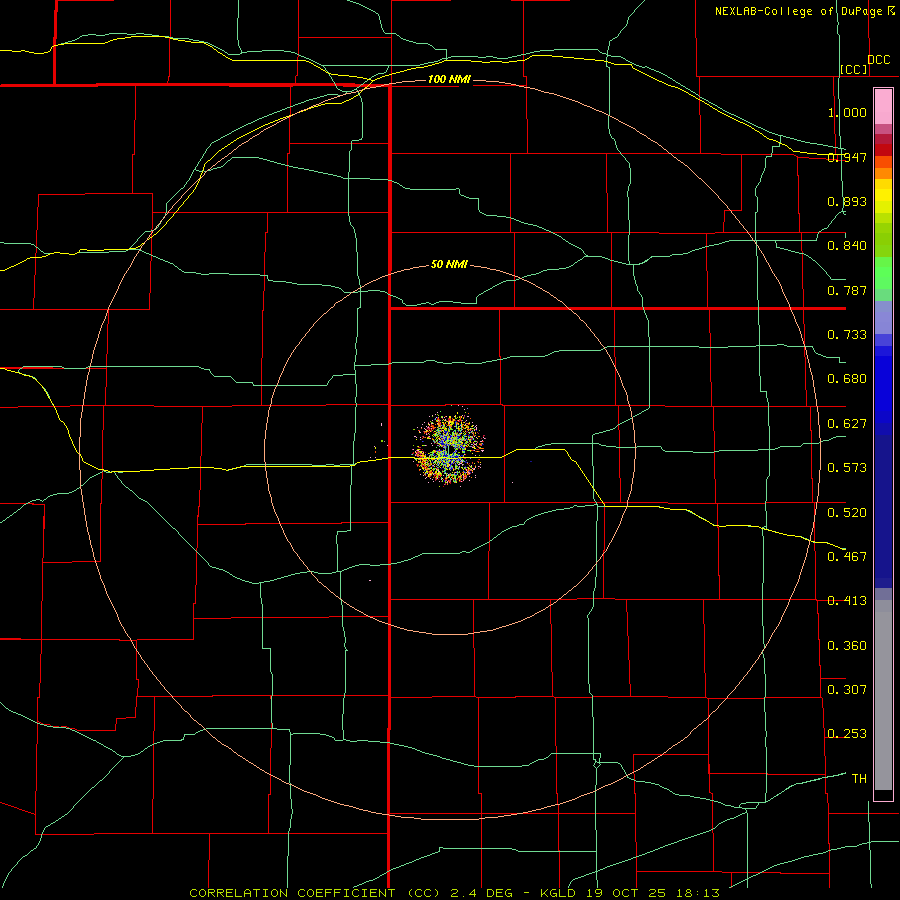Click the 0.680 scale value

[847, 379]
